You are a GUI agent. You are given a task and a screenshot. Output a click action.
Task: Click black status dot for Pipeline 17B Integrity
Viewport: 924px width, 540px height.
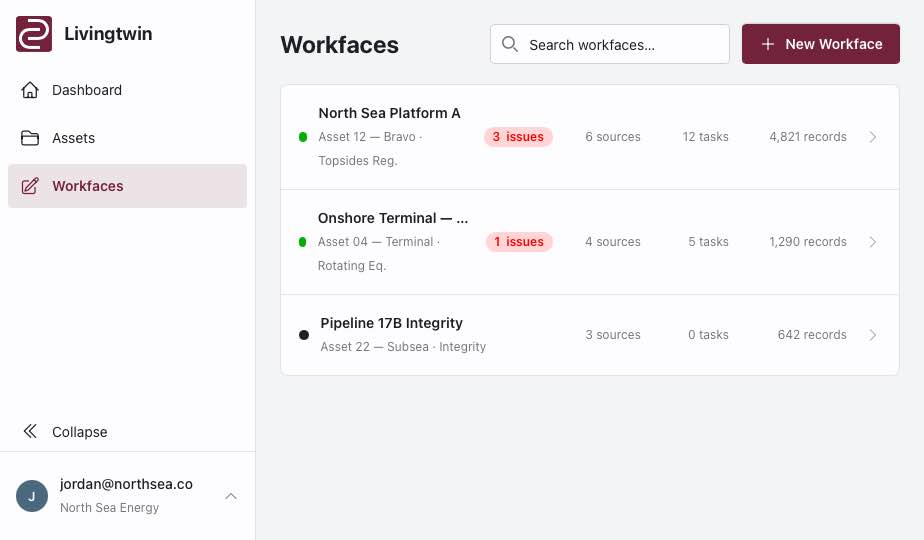(x=304, y=335)
